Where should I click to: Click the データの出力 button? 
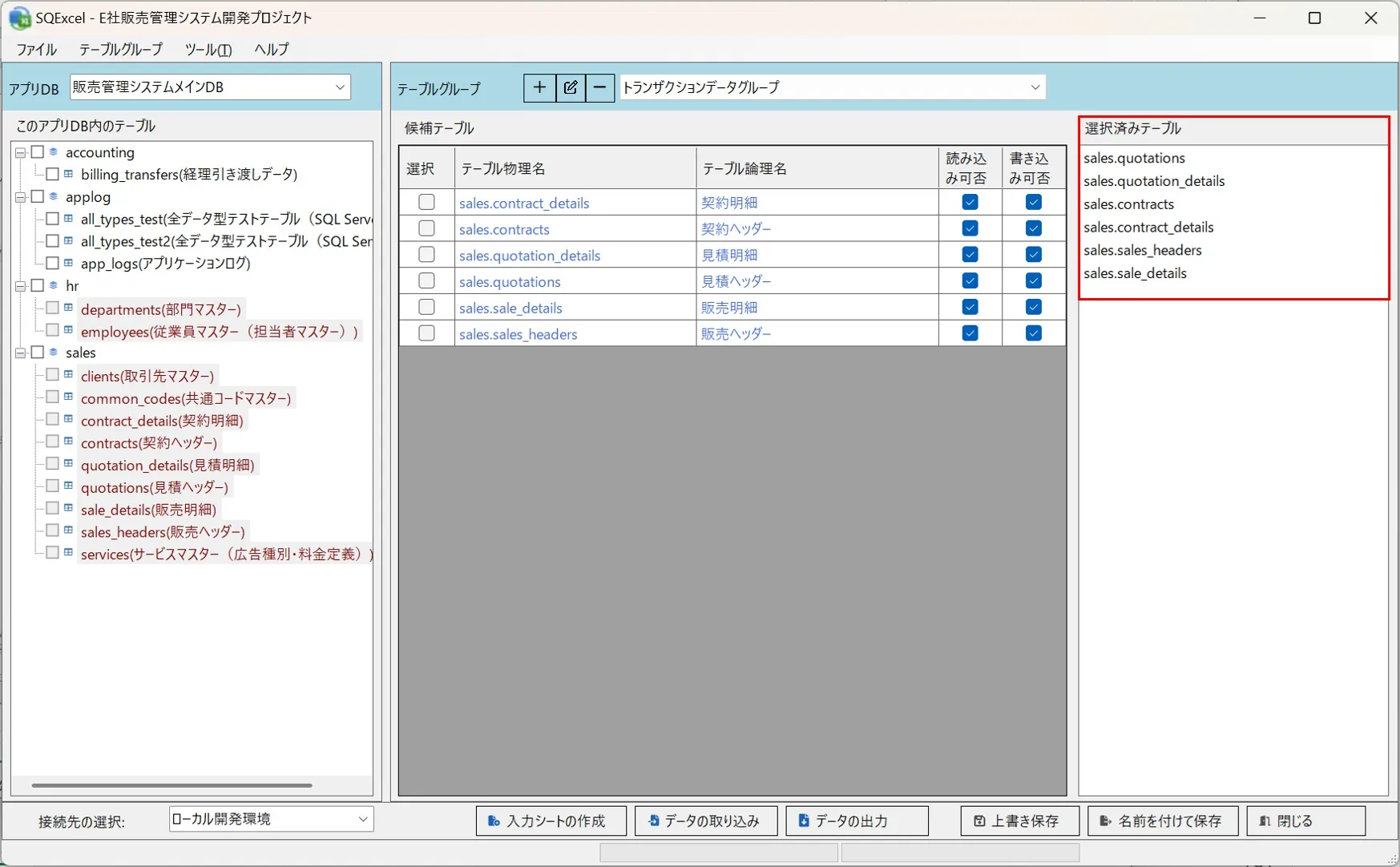[x=857, y=821]
